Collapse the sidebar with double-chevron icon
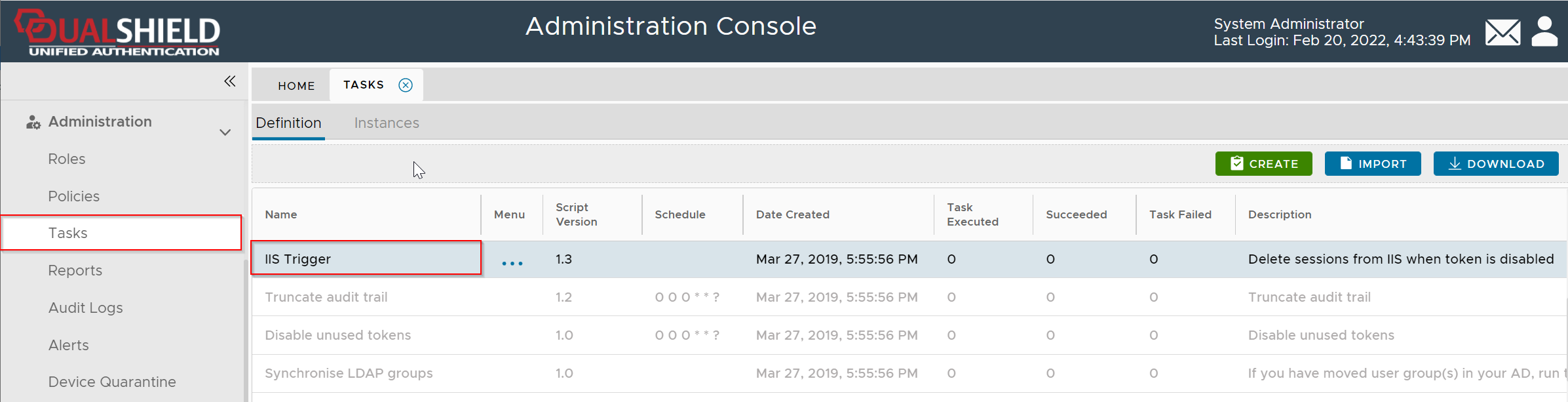The width and height of the screenshot is (1568, 402). tap(229, 81)
